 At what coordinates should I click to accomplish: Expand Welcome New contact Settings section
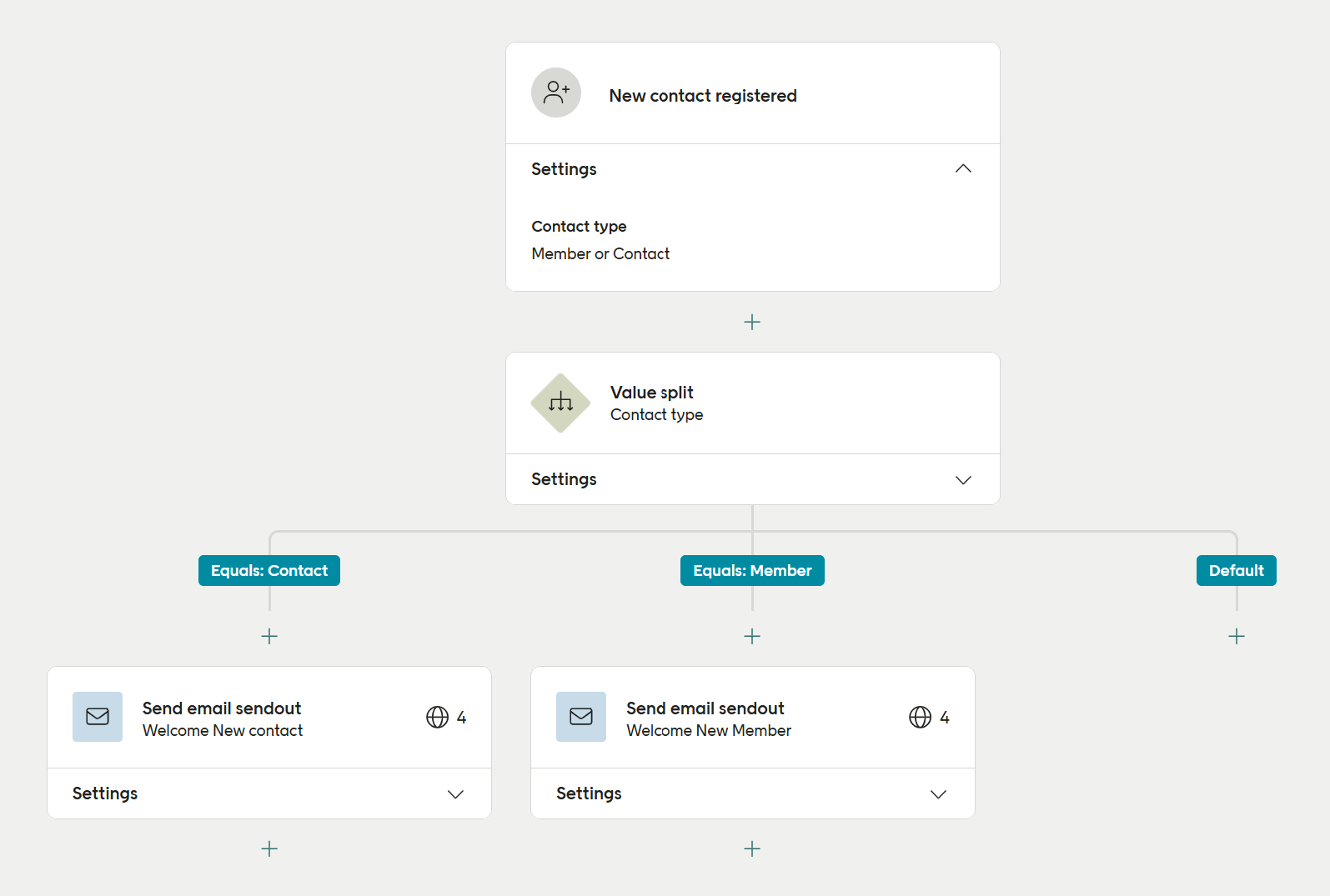pyautogui.click(x=455, y=794)
